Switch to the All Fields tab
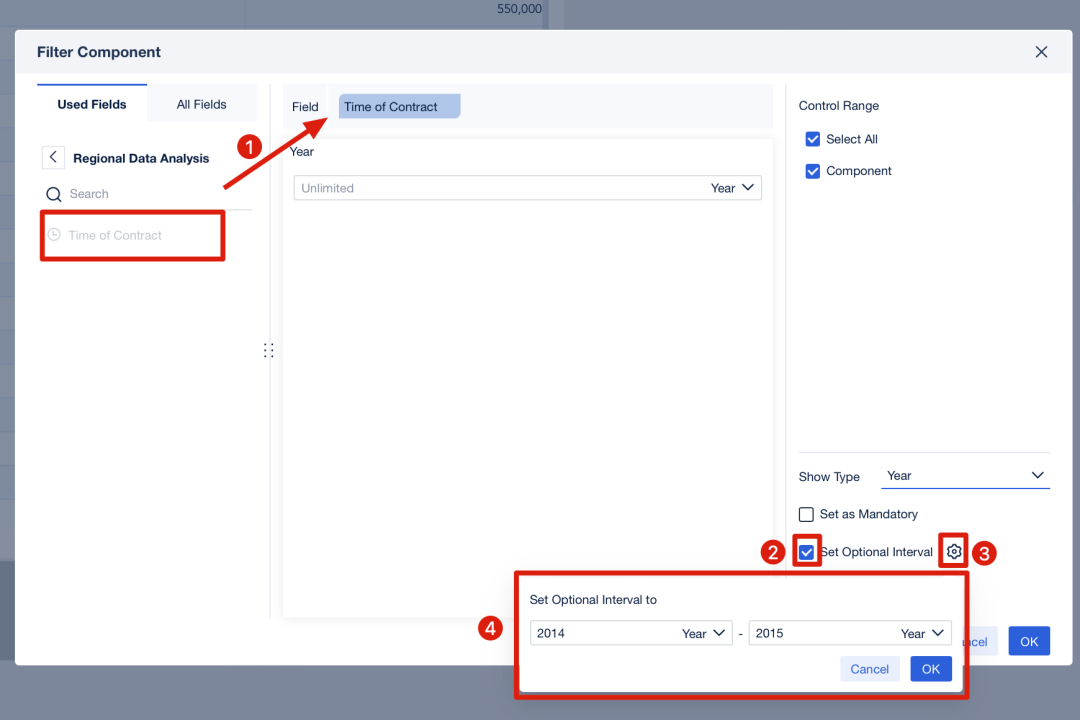 (201, 105)
